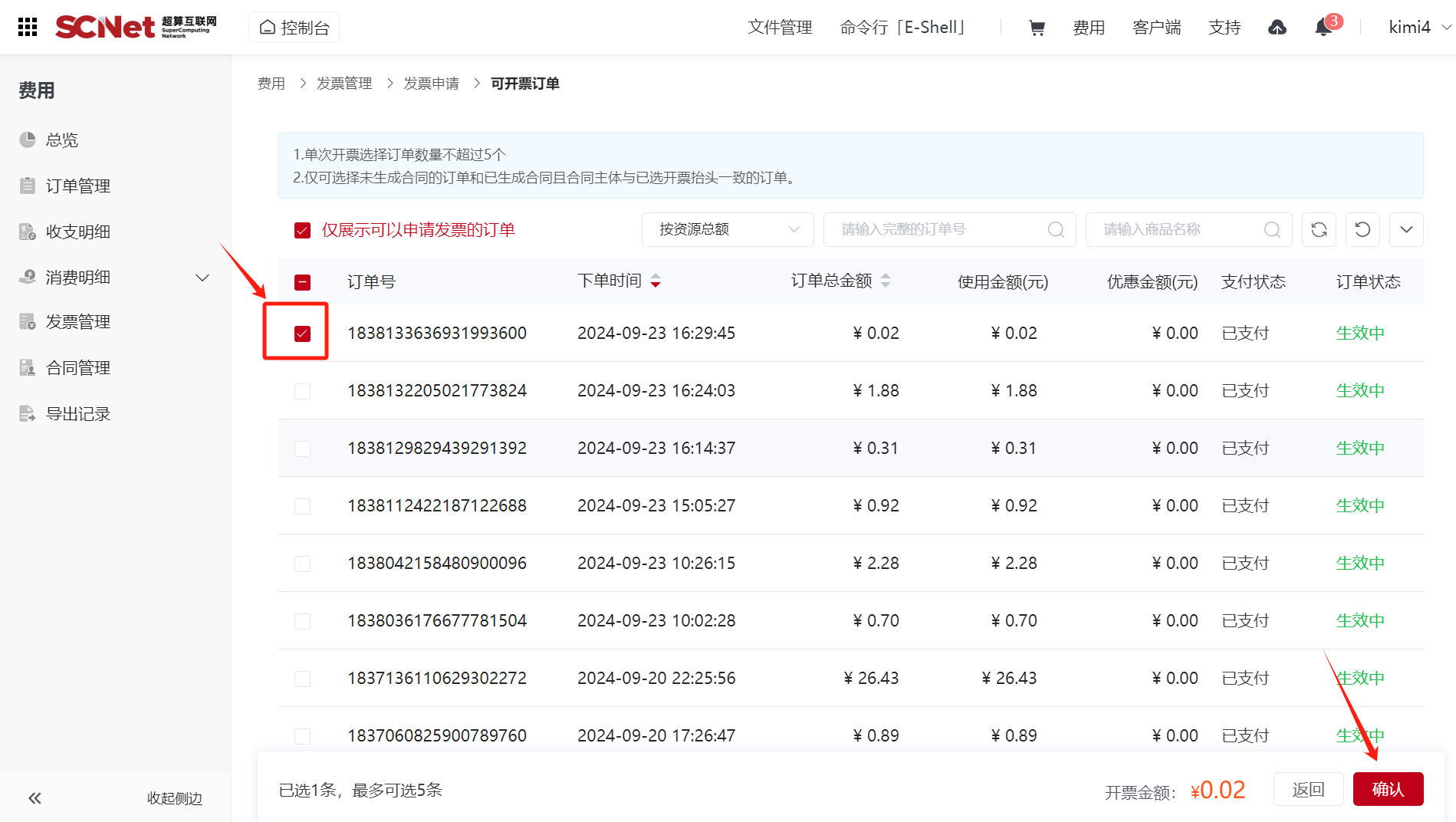This screenshot has height=822, width=1456.
Task: Uncheck the 仅展示可以申请发票的订单 checkbox
Action: coord(302,230)
